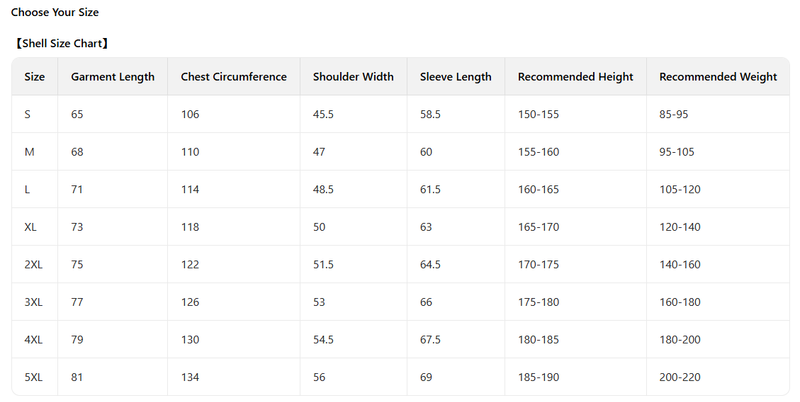800x402 pixels.
Task: Click the 3XL size row label
Action: [x=34, y=302]
